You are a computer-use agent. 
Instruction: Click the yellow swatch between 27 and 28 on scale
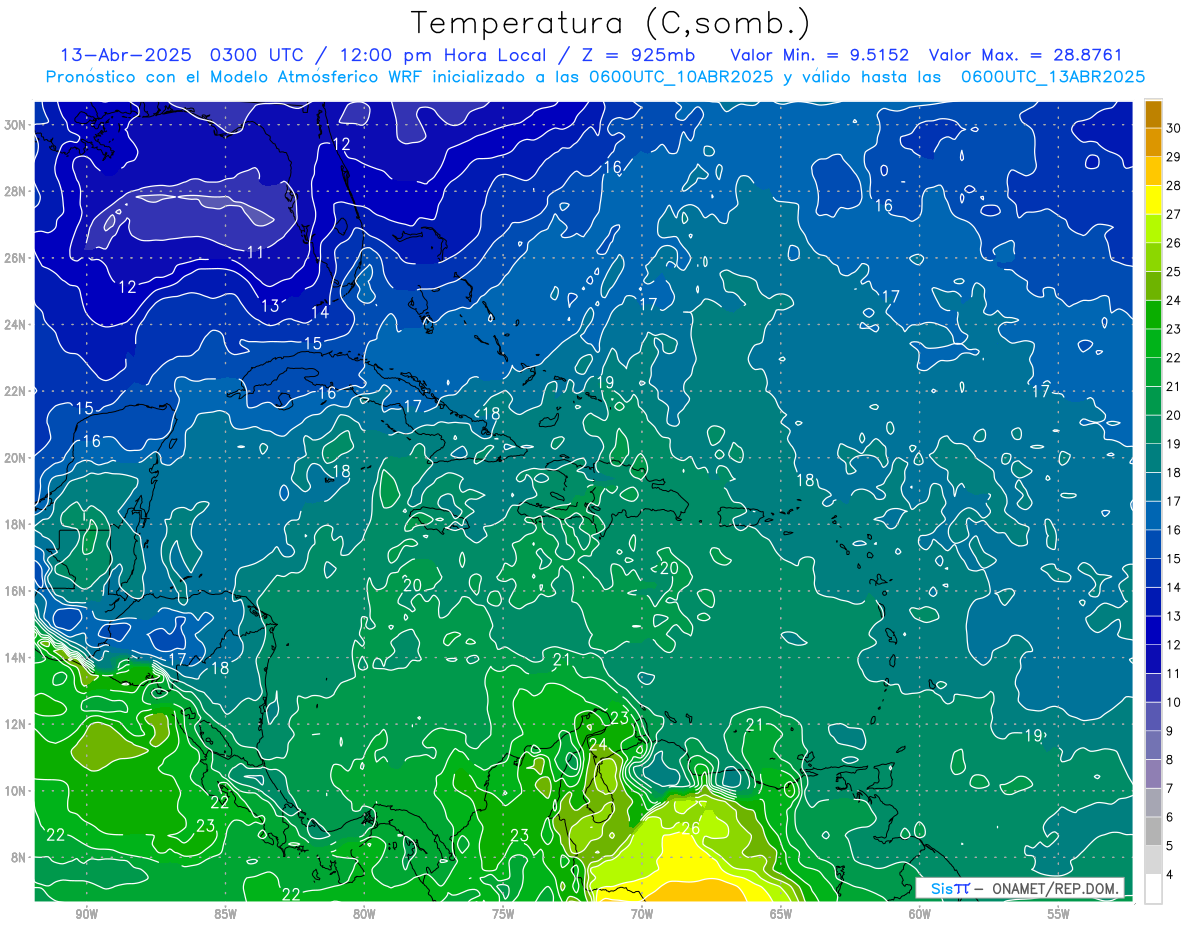point(1153,199)
